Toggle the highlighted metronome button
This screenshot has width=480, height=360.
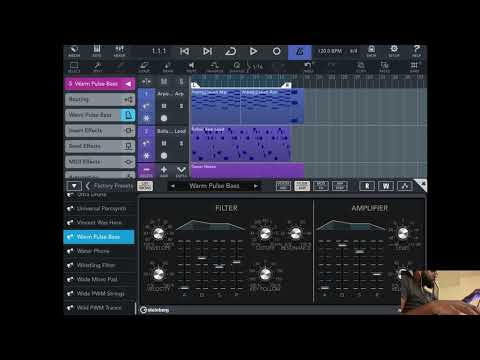300,52
